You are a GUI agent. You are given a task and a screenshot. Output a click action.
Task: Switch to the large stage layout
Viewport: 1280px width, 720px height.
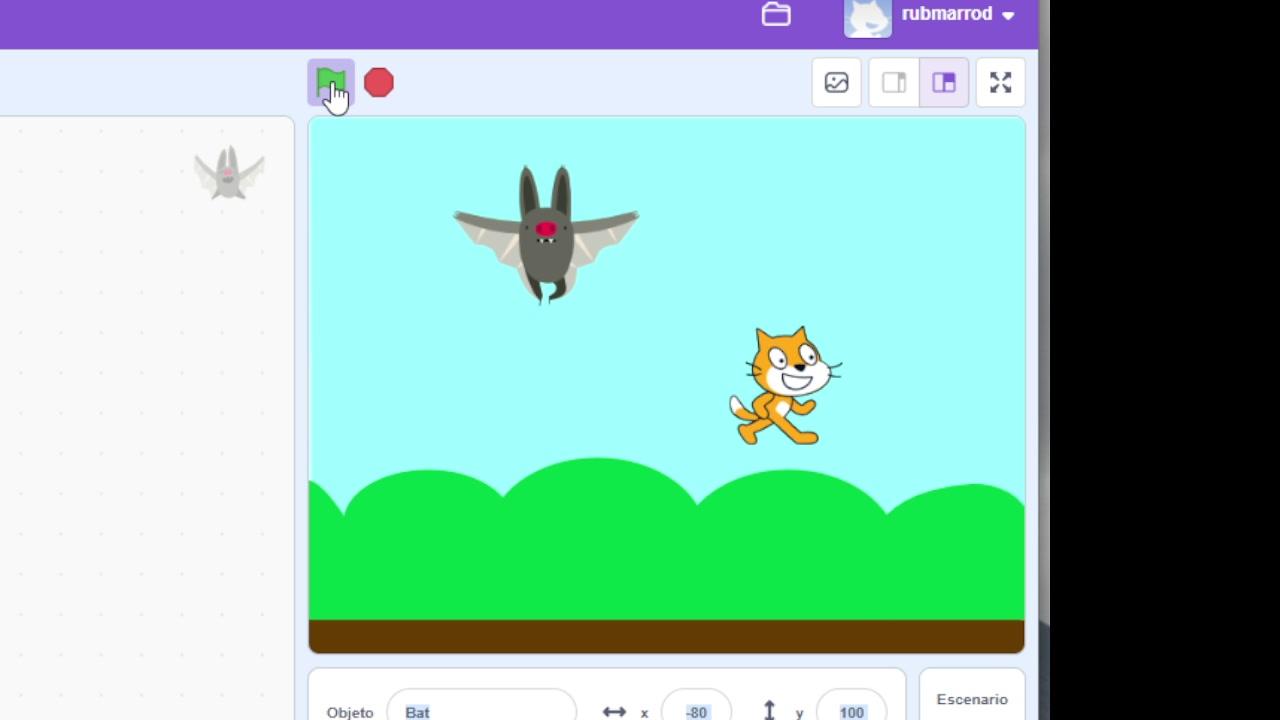pyautogui.click(x=944, y=82)
